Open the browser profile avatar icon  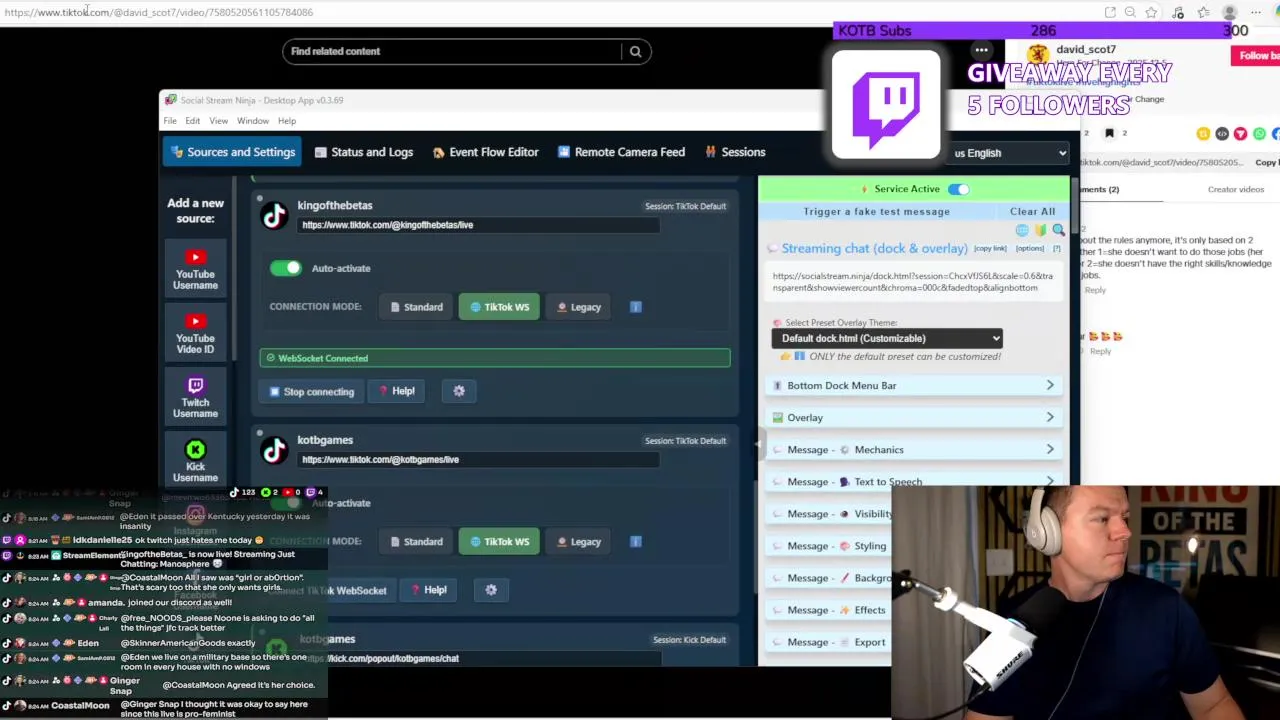pos(1230,12)
